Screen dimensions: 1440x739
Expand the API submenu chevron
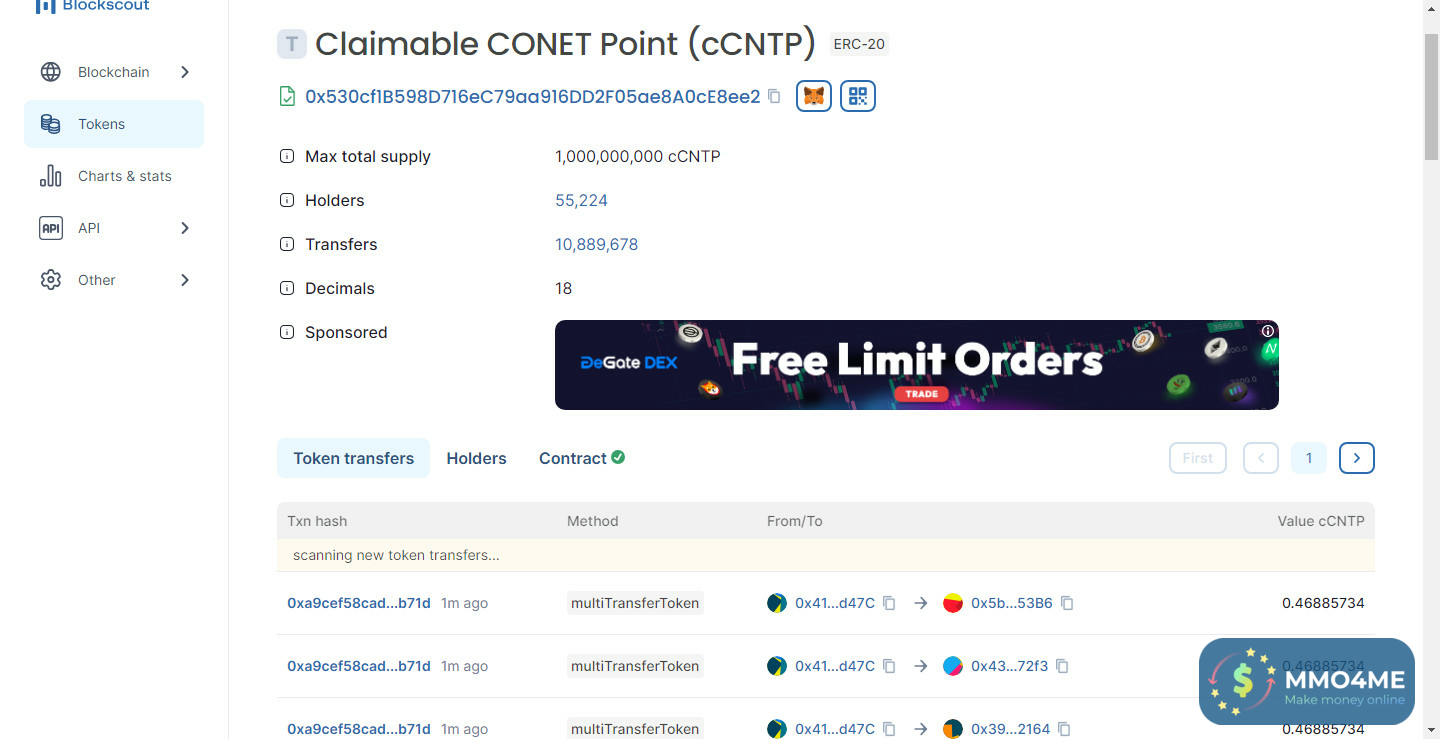(x=185, y=228)
